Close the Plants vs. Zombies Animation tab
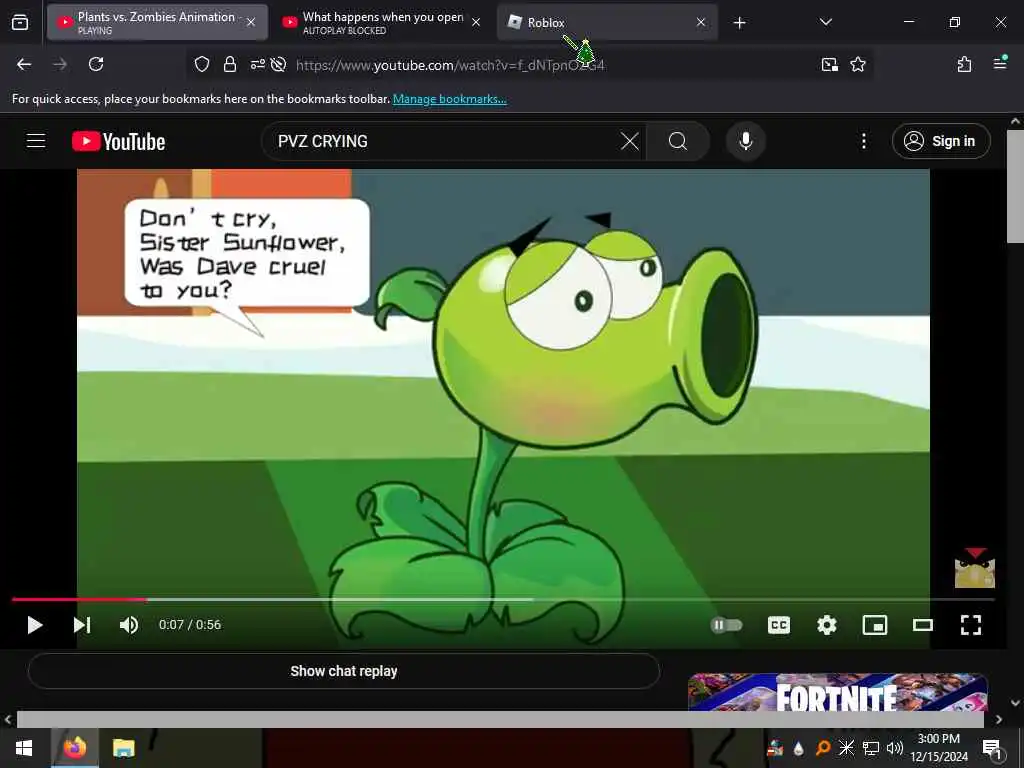Screen dimensions: 1024x768 tap(251, 22)
